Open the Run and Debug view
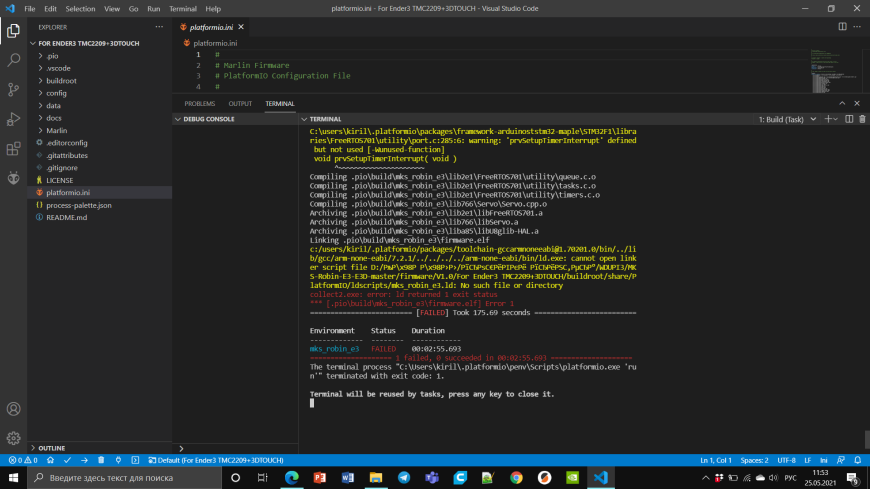This screenshot has width=870, height=489. (13, 119)
